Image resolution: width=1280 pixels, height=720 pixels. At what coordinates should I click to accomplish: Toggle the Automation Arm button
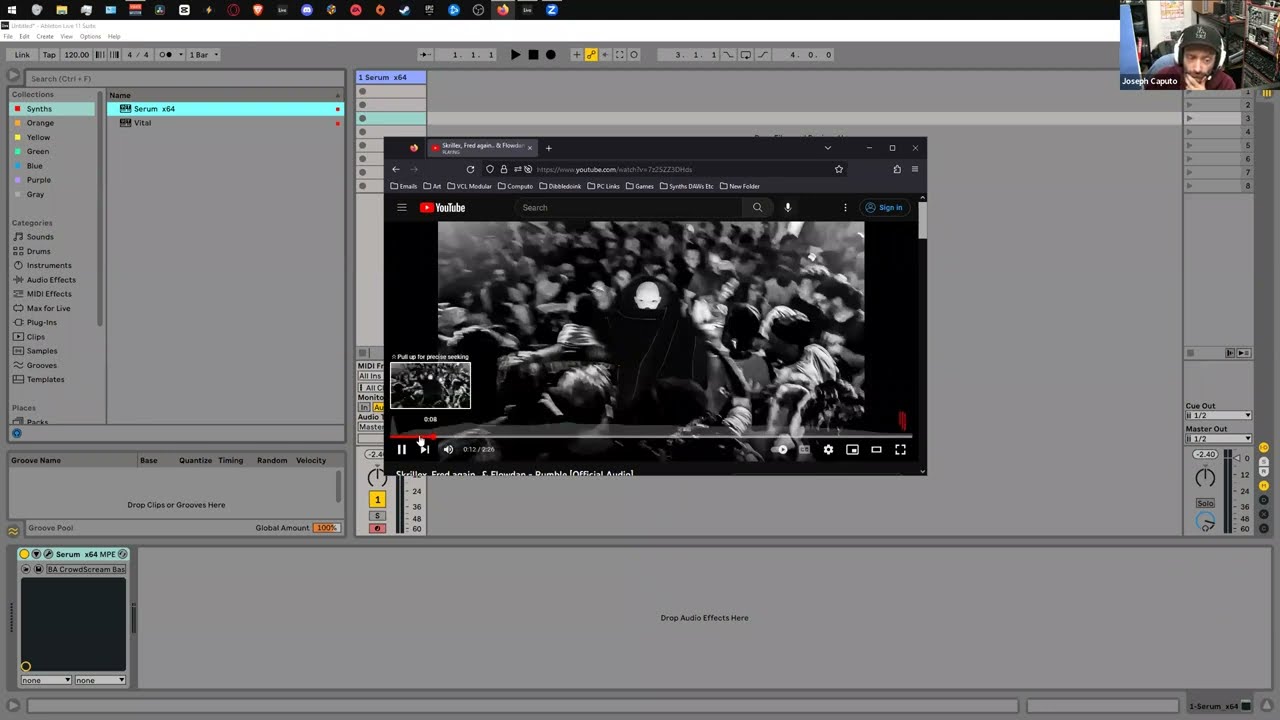[x=591, y=55]
